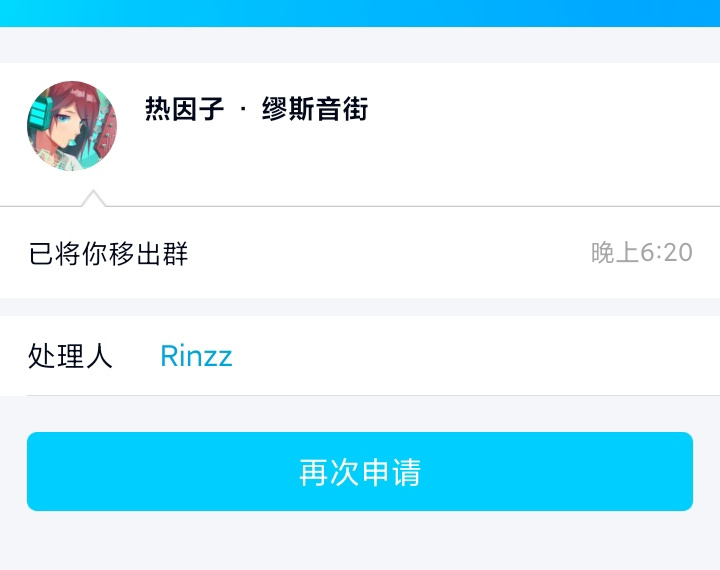
Task: Open handler Rinzz's profile link
Action: (197, 356)
